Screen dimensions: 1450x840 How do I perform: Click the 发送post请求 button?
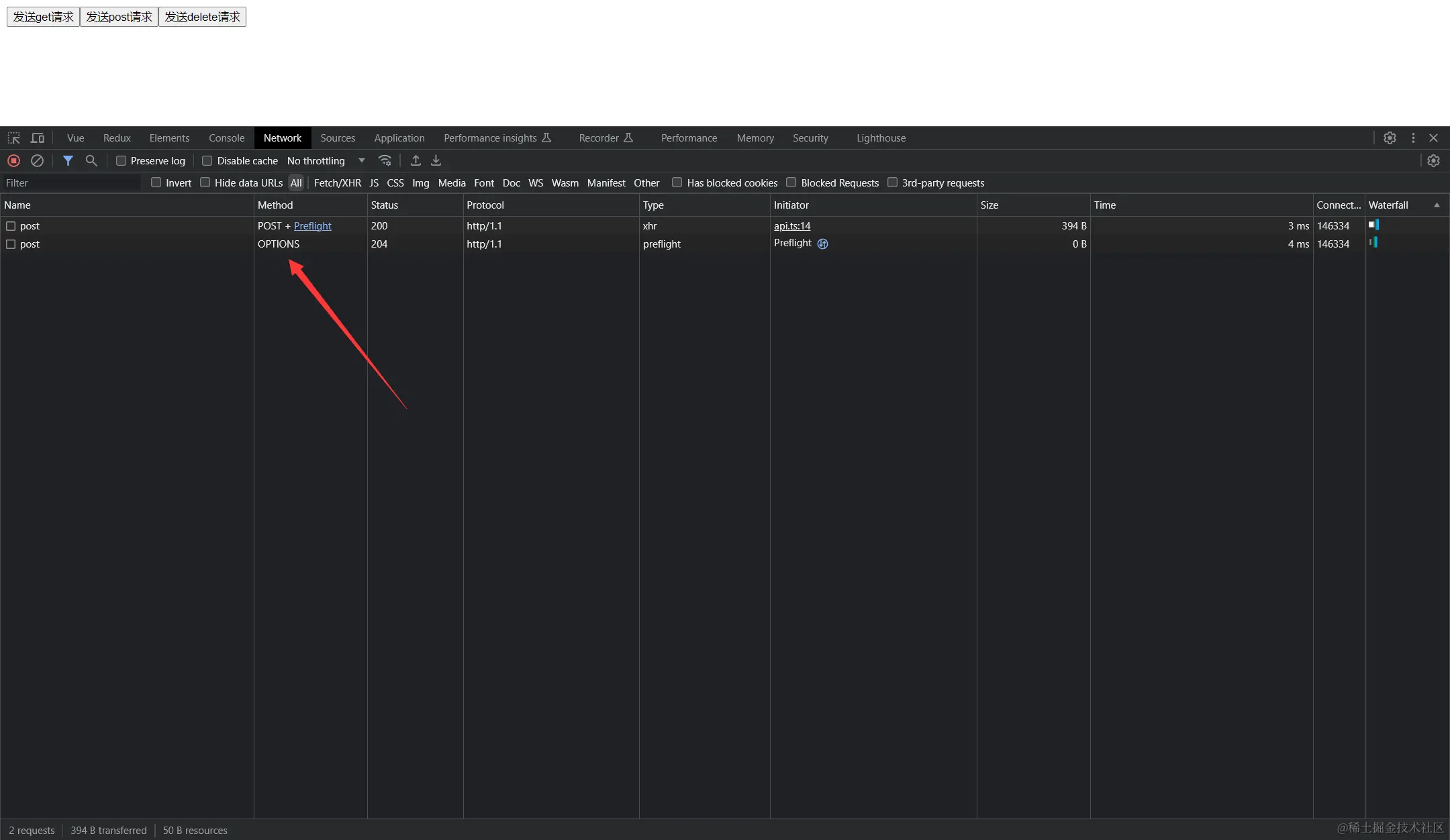tap(119, 17)
